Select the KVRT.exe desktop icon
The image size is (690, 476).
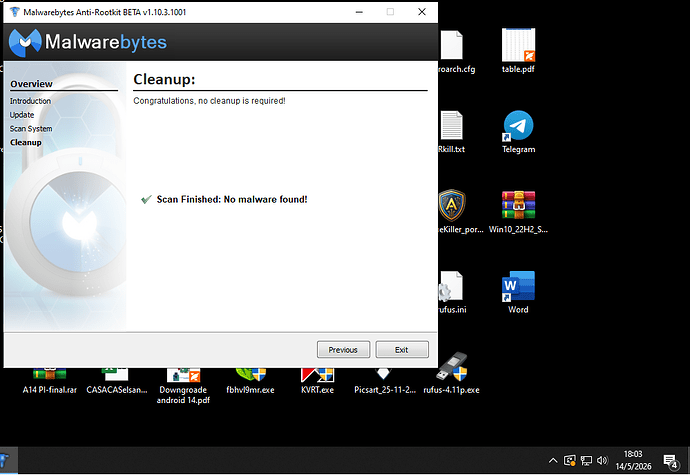pyautogui.click(x=317, y=381)
